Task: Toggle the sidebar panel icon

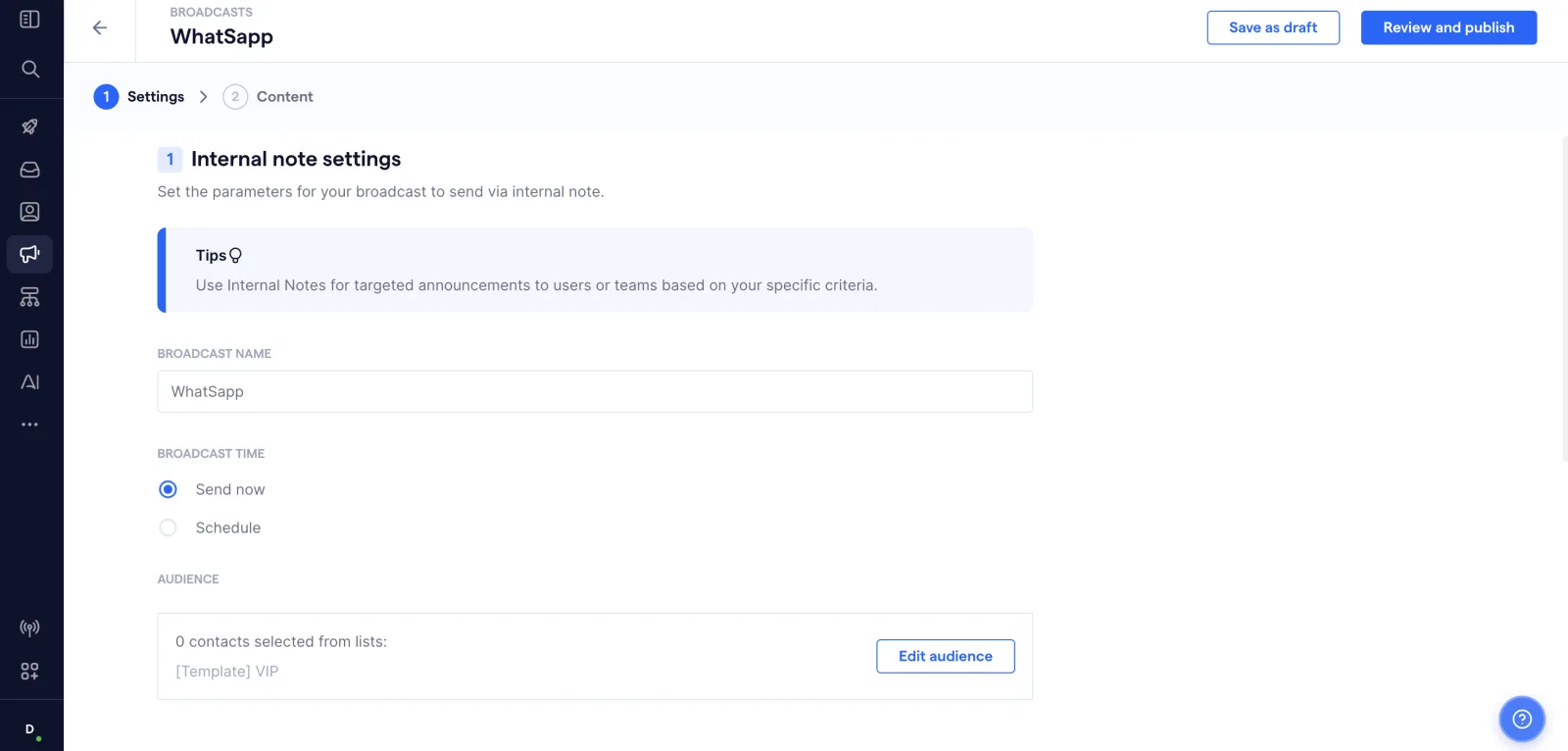Action: click(x=29, y=20)
